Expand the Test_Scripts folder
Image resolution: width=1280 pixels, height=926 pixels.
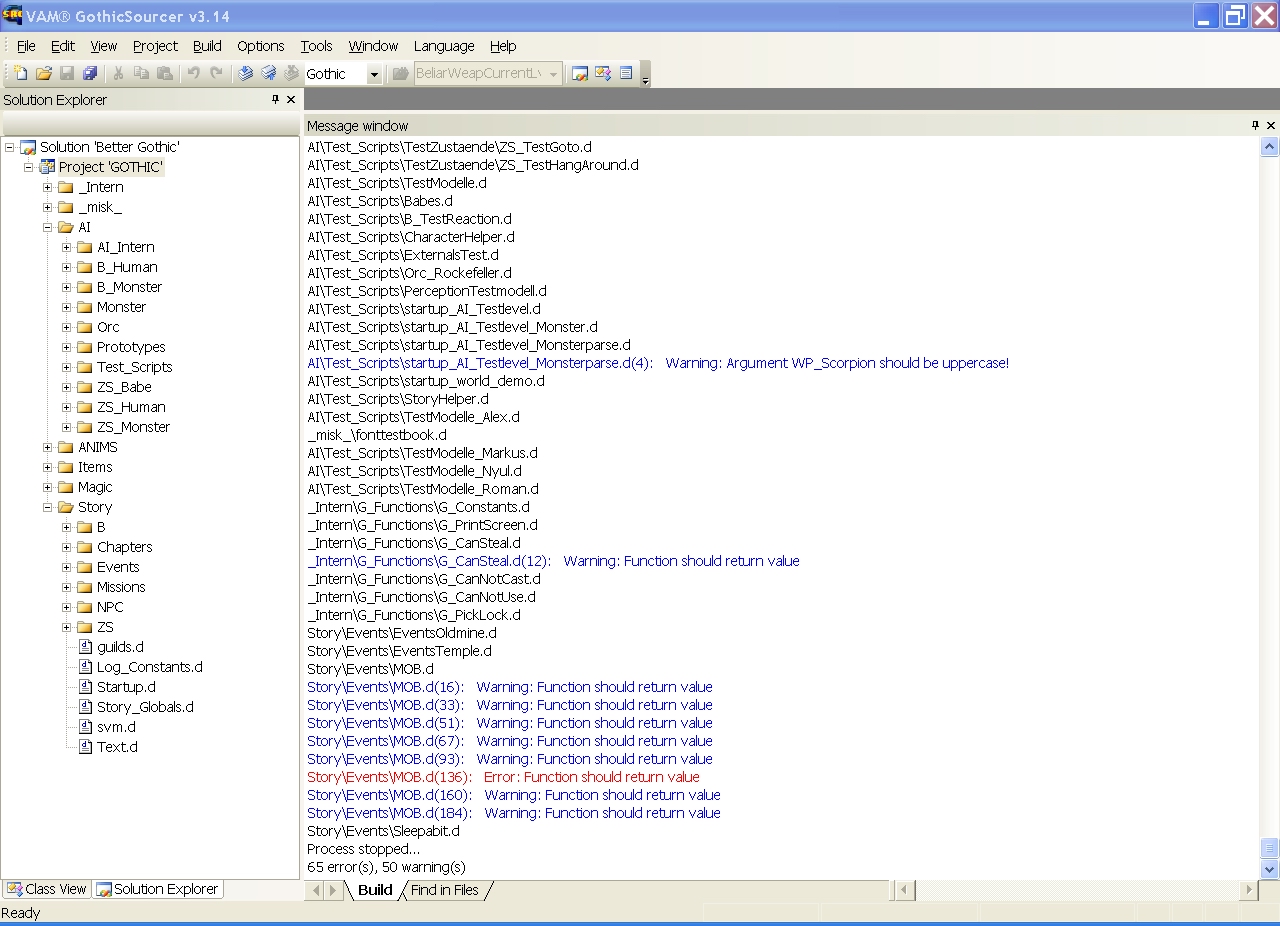(67, 367)
